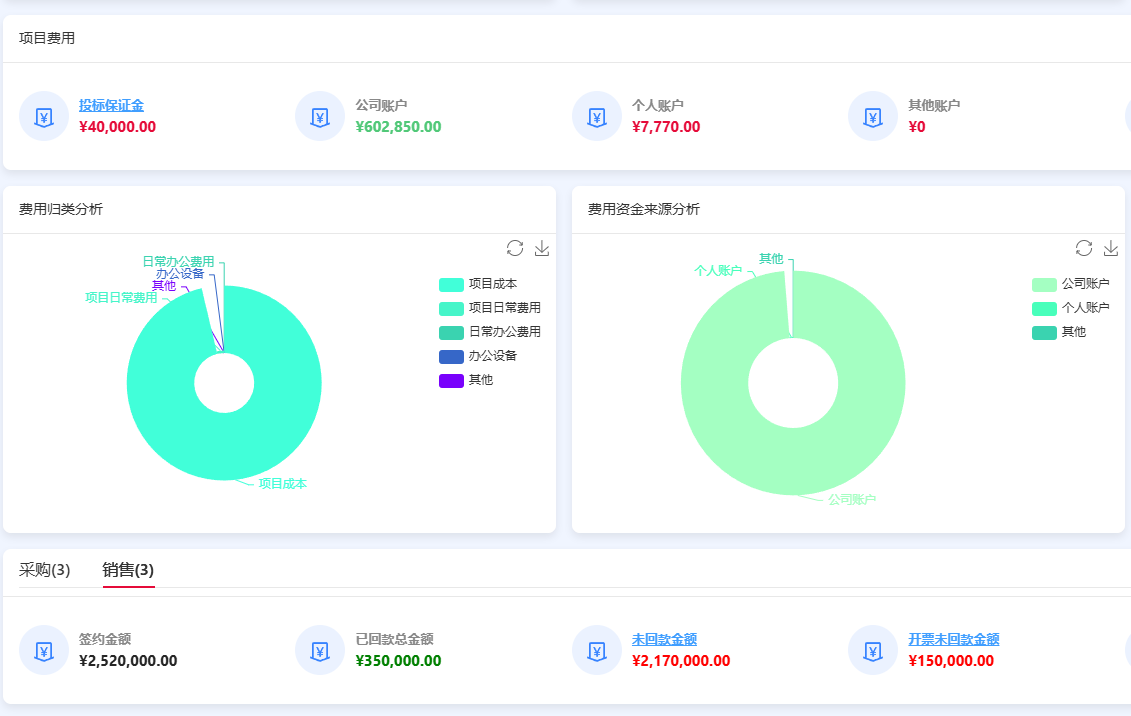Click the currency icon beside 开票未回款金额

click(872, 650)
